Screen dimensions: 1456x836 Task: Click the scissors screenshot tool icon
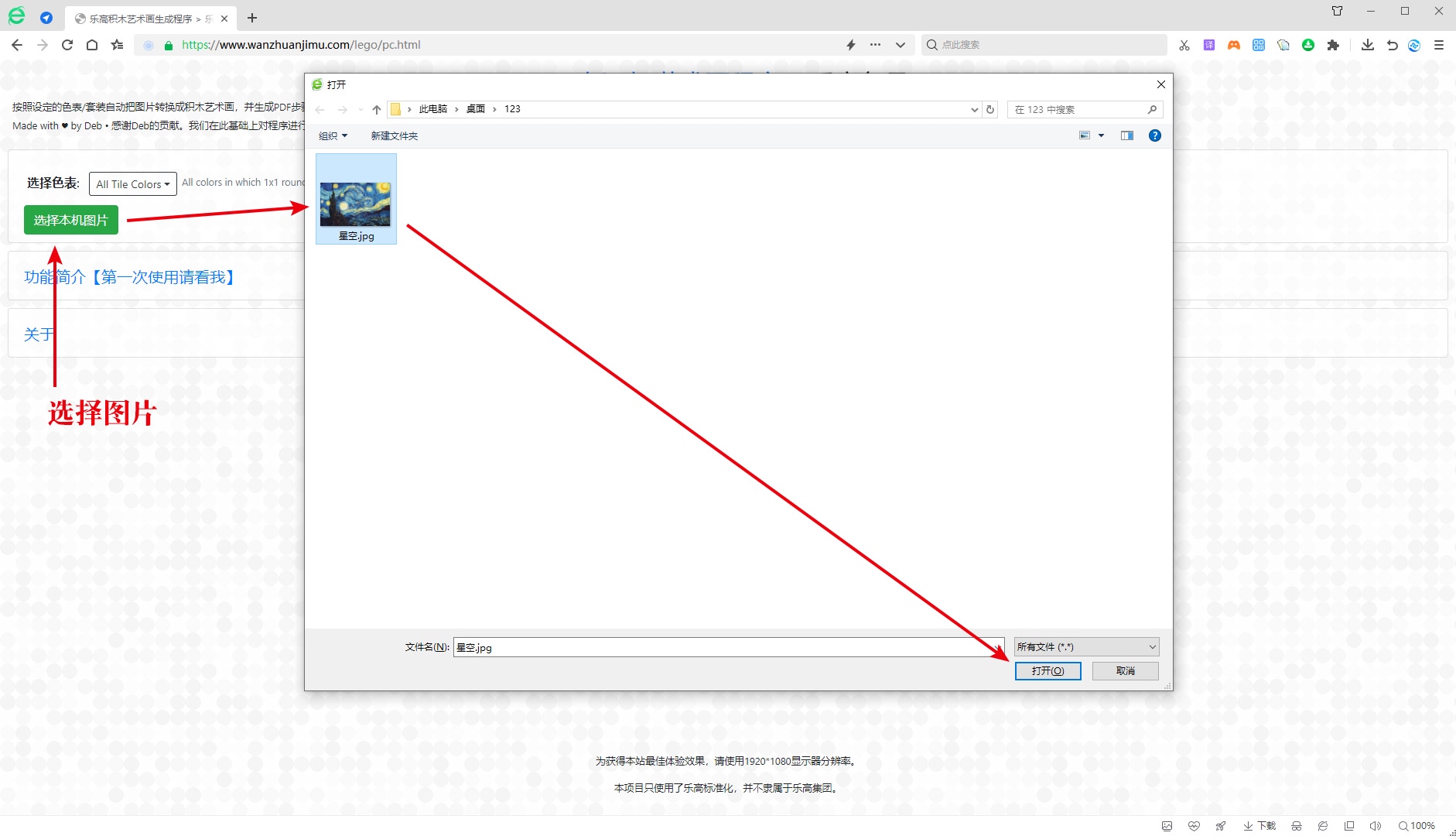[x=1184, y=45]
